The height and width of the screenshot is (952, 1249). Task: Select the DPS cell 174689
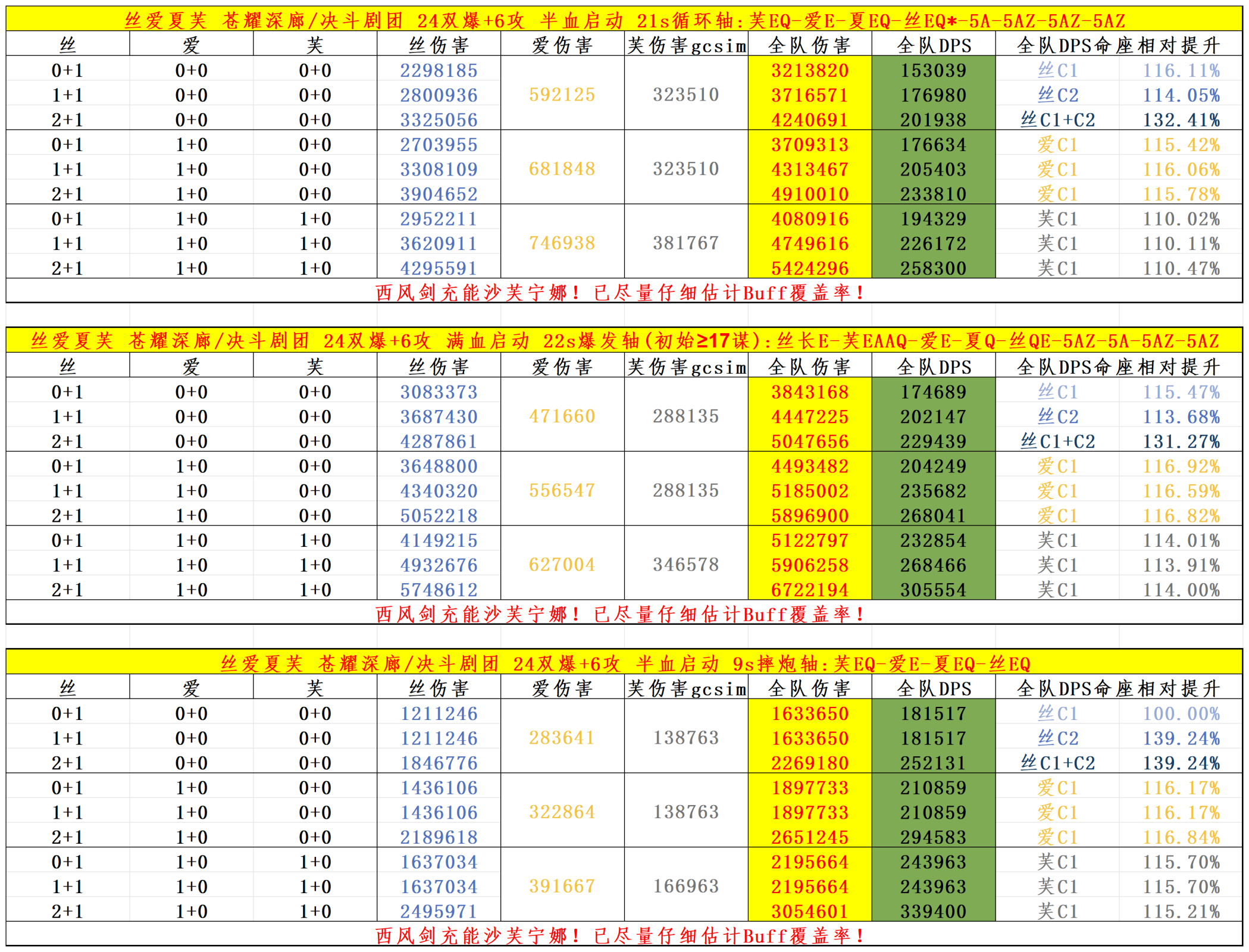[x=933, y=392]
